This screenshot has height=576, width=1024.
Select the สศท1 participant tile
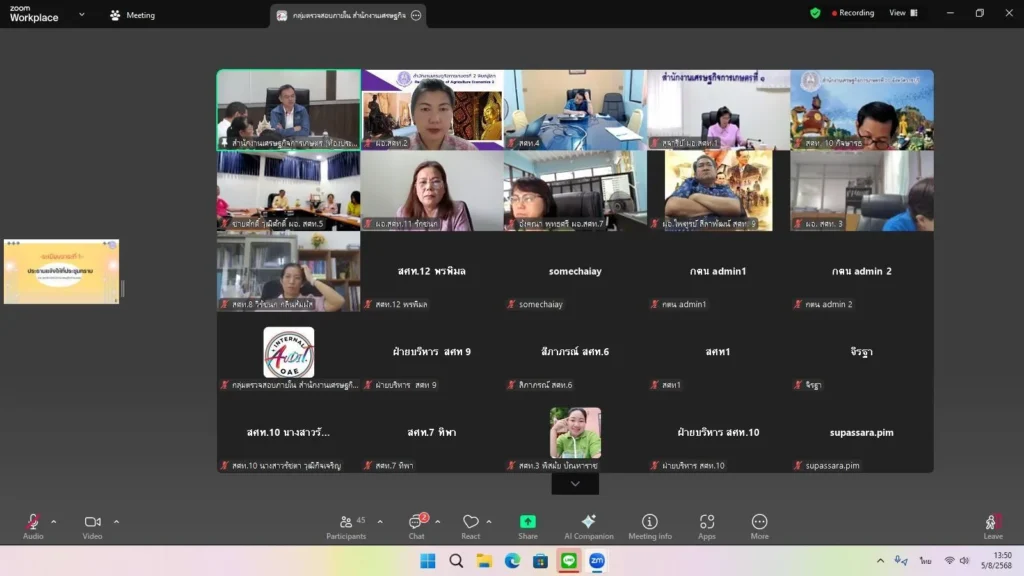click(718, 353)
